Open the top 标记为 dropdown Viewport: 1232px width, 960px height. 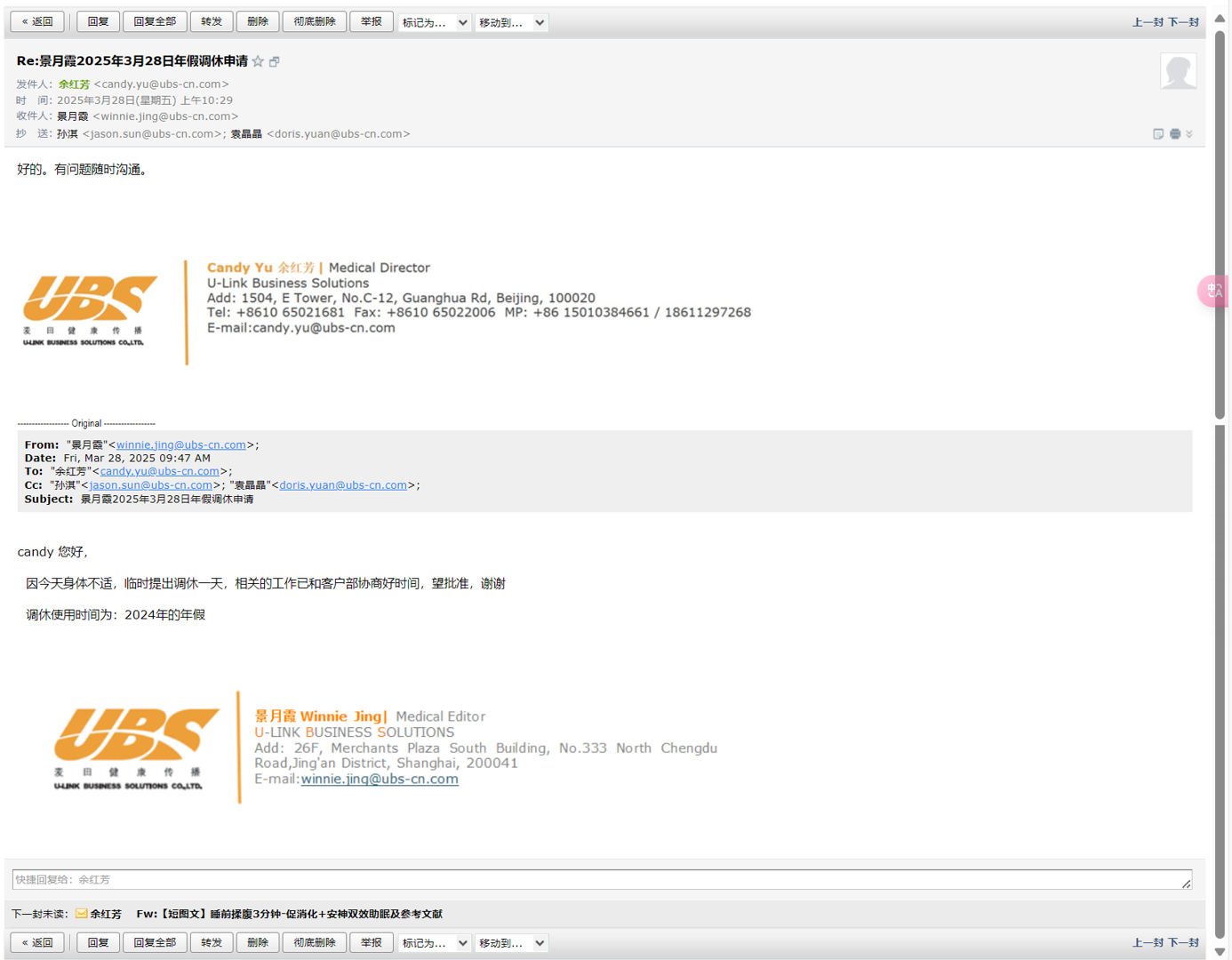point(435,22)
